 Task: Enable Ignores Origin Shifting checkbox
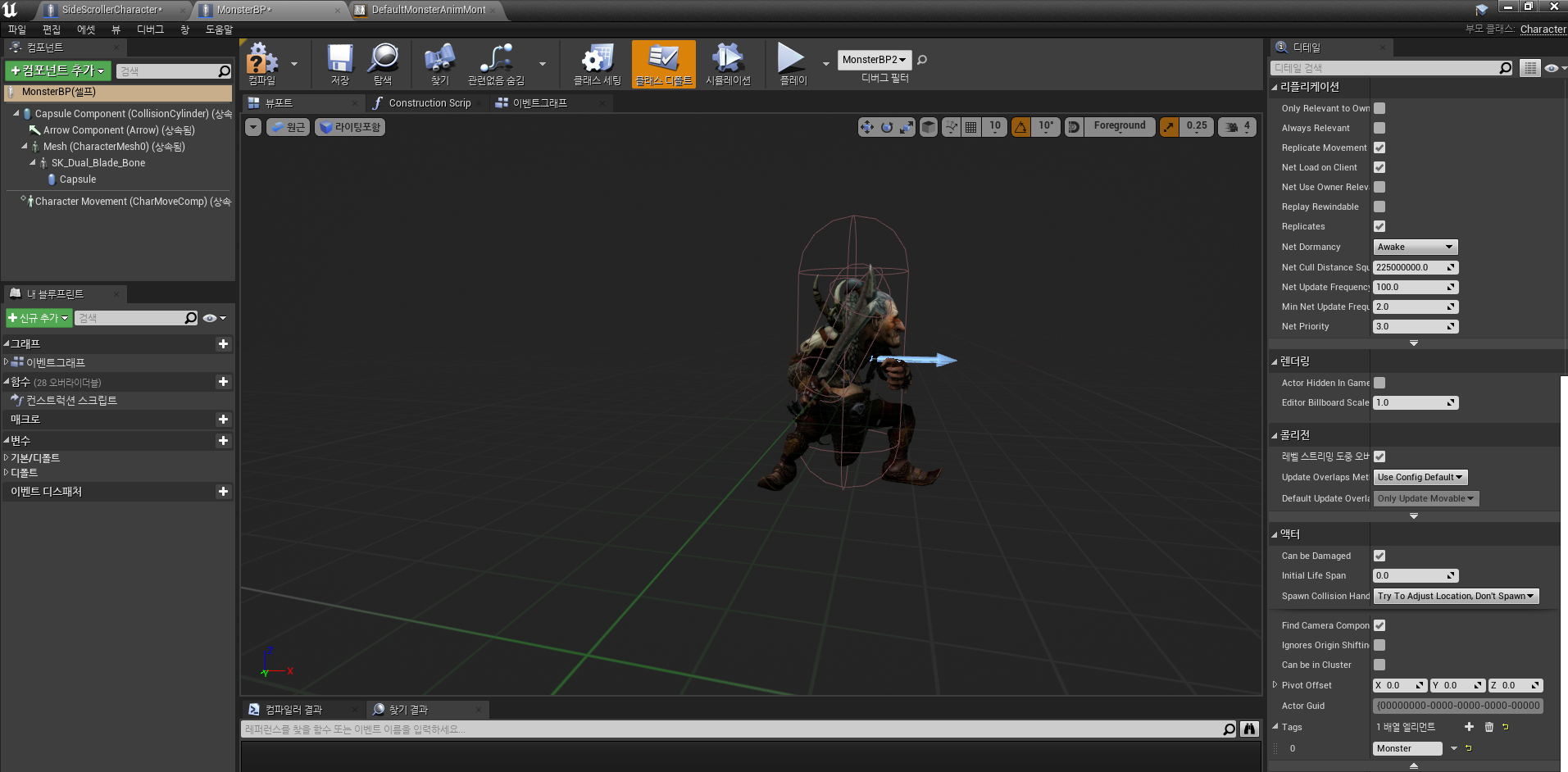click(x=1379, y=645)
